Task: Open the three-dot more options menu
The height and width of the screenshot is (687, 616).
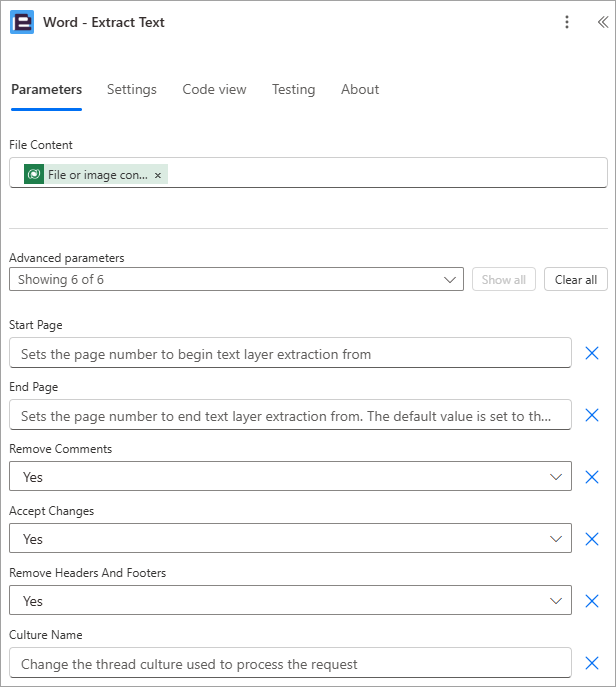Action: (567, 22)
